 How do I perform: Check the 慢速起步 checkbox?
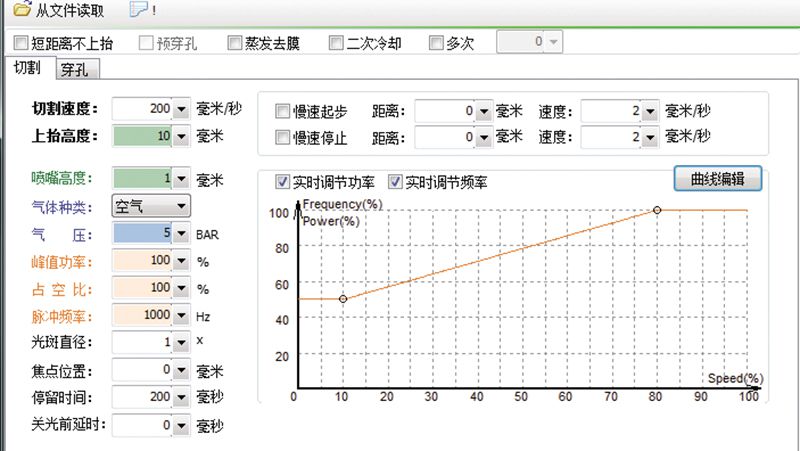(282, 110)
